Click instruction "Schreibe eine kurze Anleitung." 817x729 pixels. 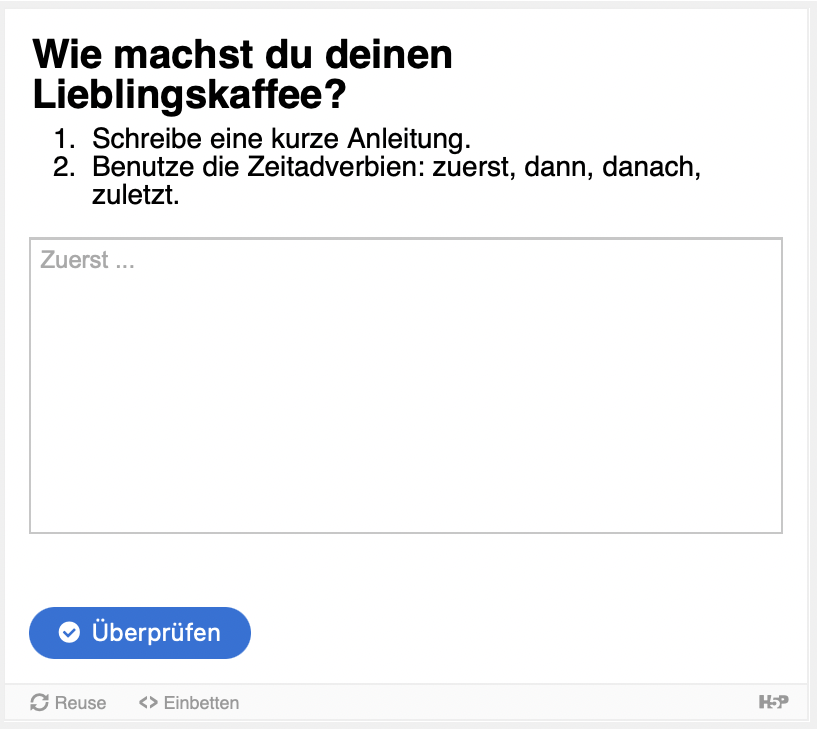pyautogui.click(x=281, y=138)
